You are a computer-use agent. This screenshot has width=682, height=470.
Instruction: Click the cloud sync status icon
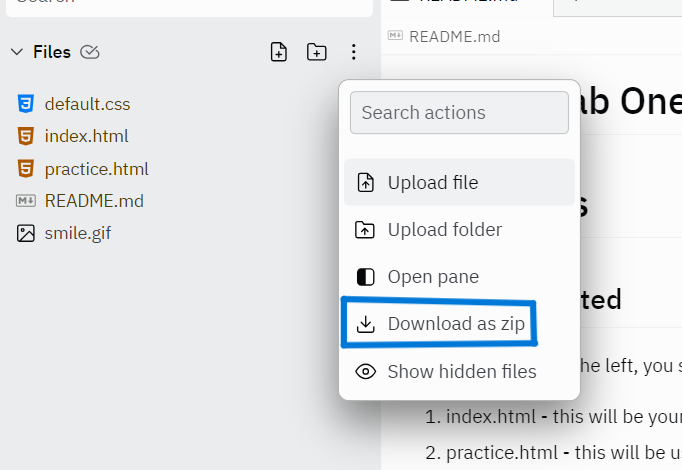[x=90, y=52]
